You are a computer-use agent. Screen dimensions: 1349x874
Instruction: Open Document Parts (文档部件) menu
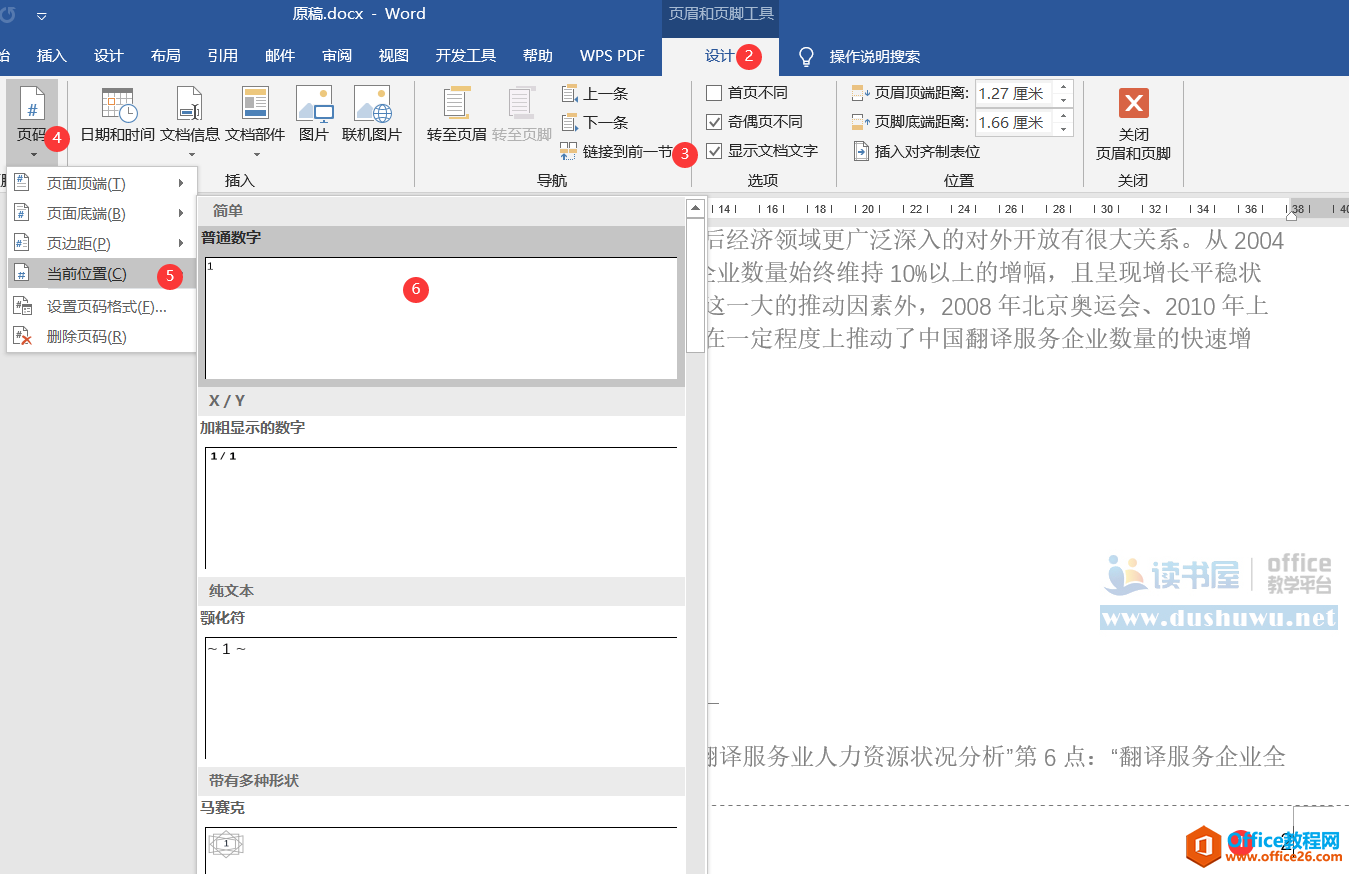[x=255, y=122]
